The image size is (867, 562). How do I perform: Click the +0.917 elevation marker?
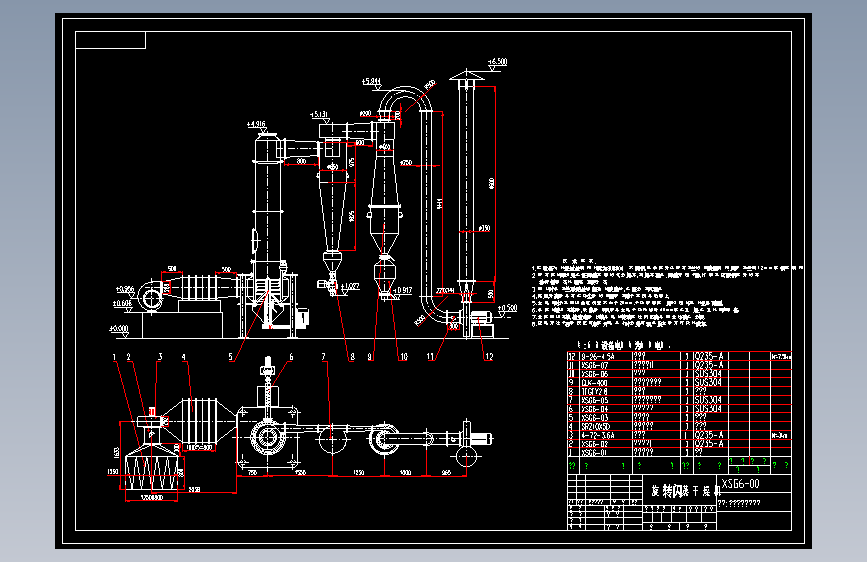point(402,290)
